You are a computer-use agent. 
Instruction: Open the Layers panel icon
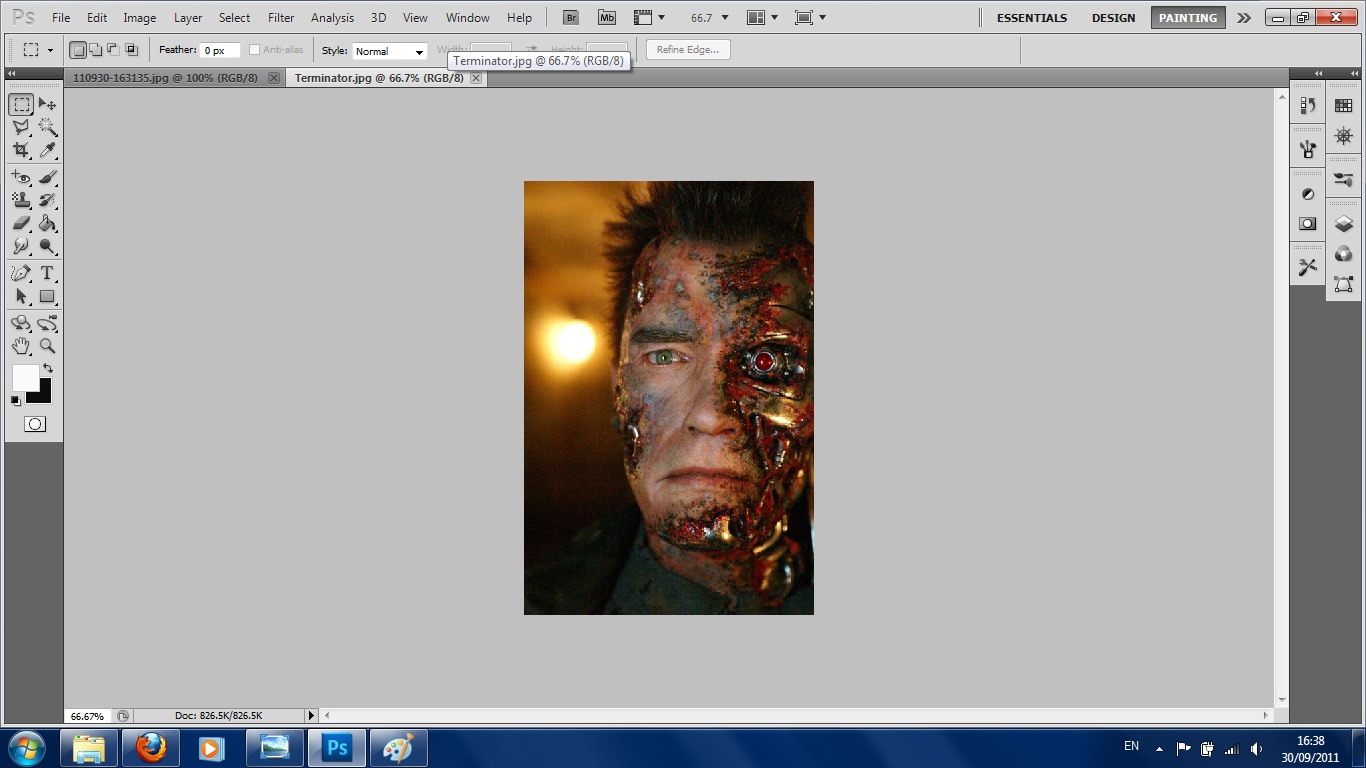(x=1343, y=225)
